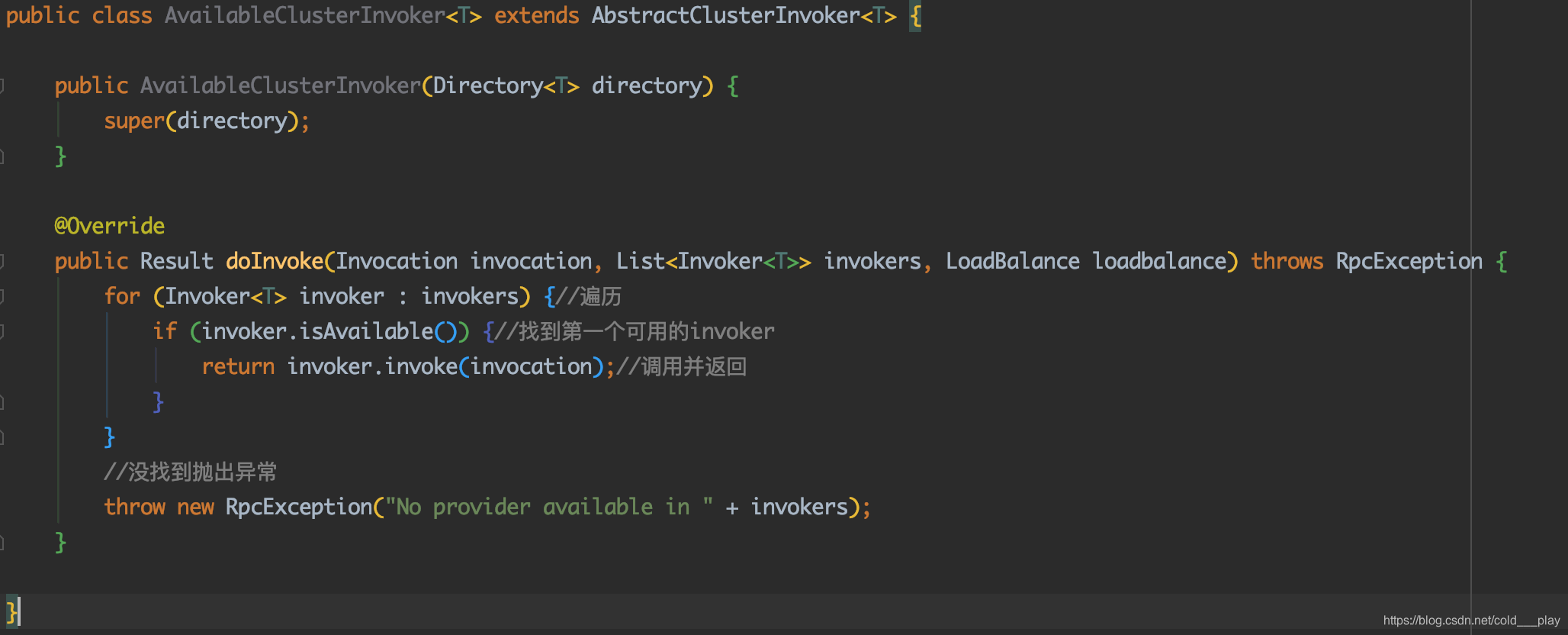Click the Result return type
The width and height of the screenshot is (1568, 635).
point(177,261)
